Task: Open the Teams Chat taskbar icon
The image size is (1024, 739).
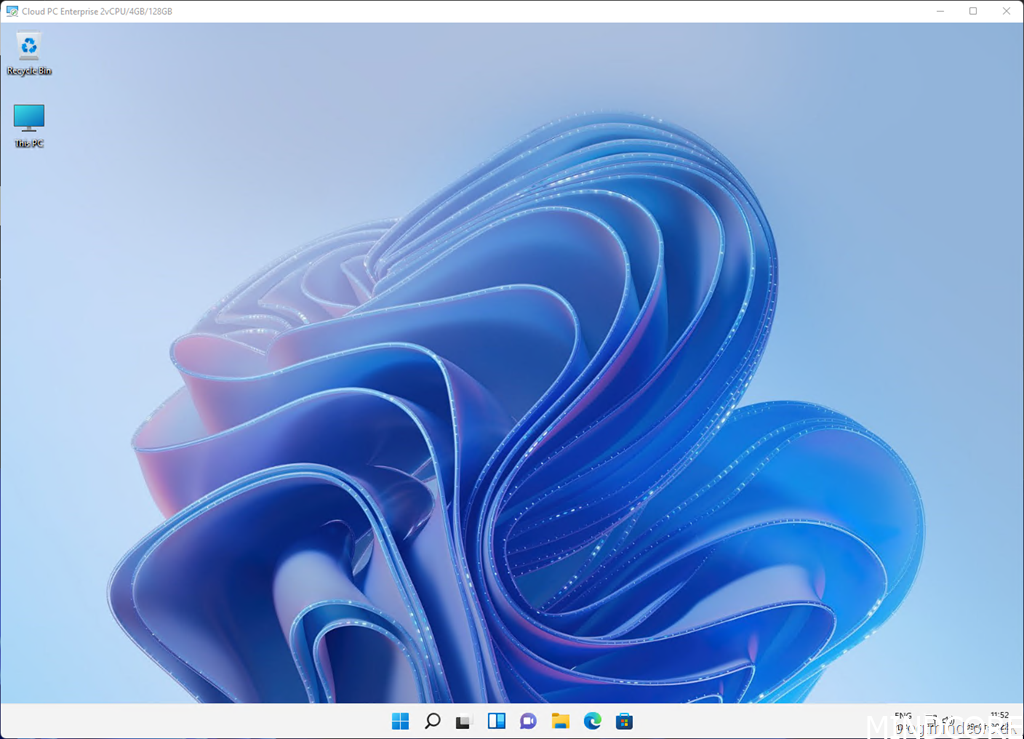Action: click(528, 721)
